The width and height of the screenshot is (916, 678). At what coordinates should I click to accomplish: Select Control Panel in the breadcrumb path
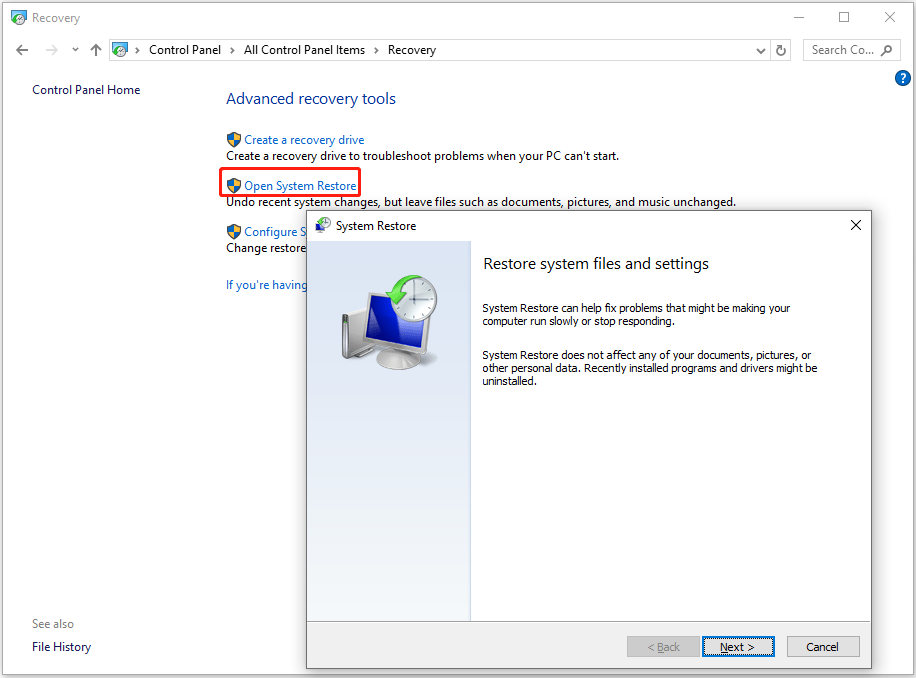[184, 49]
